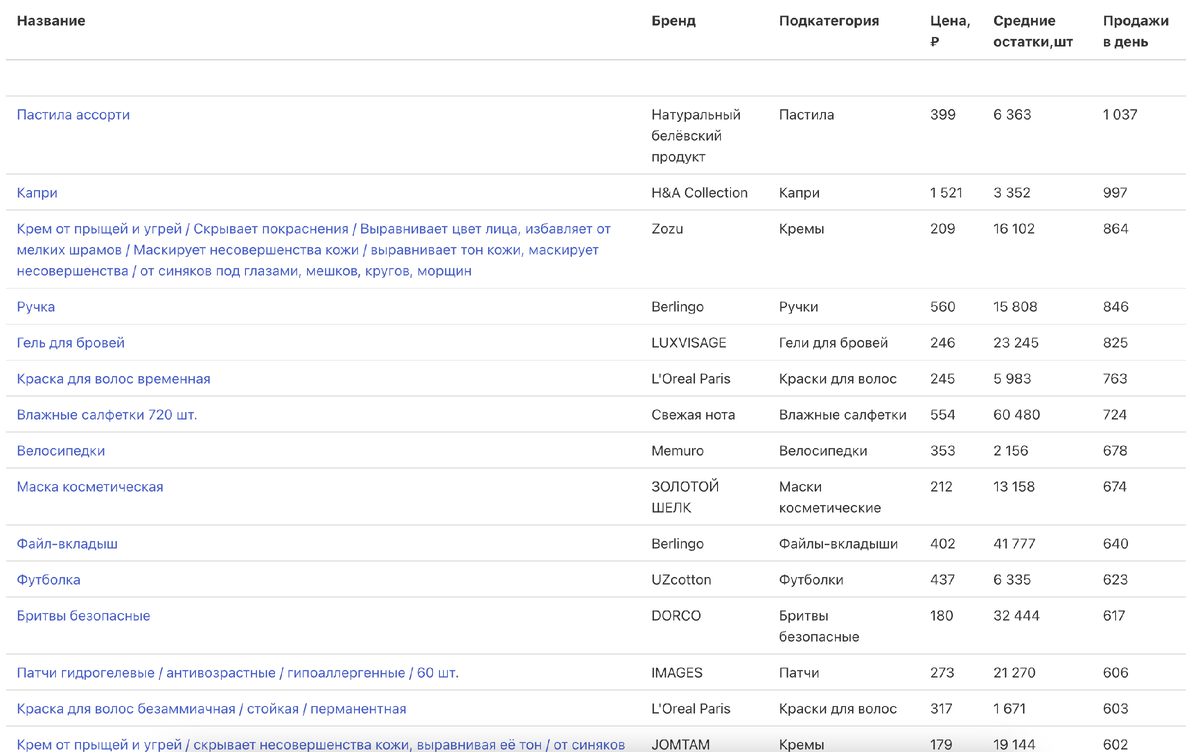Open the 'Патчи гидрогелевые' product link
1200x752 pixels.
(x=238, y=673)
